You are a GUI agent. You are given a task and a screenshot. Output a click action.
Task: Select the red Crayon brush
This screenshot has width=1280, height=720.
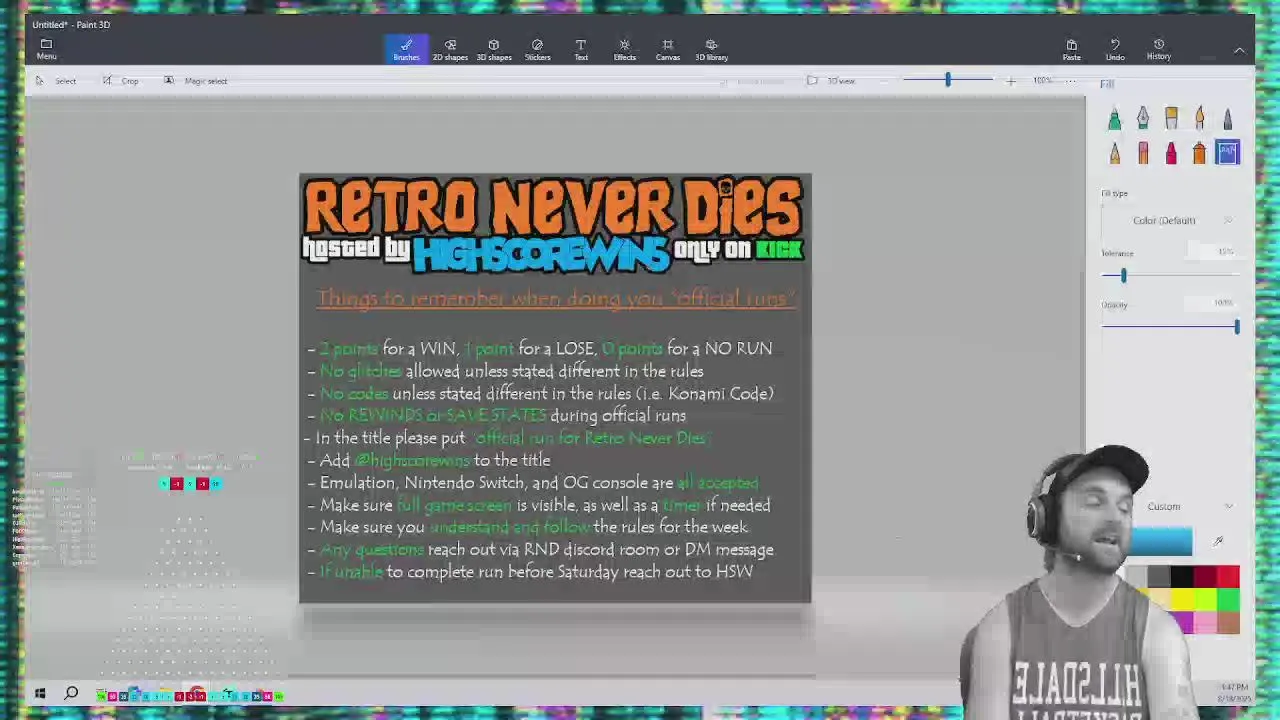click(x=1171, y=153)
